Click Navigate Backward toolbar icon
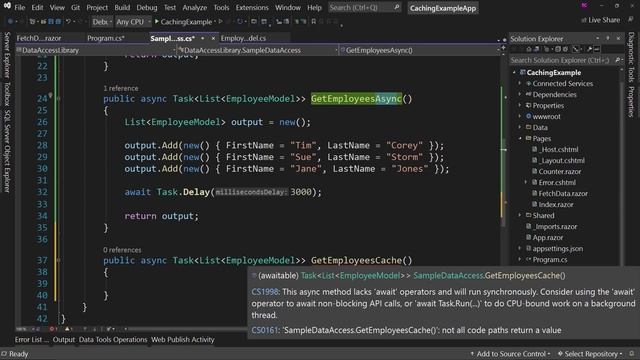The width and height of the screenshot is (640, 360). coord(10,21)
